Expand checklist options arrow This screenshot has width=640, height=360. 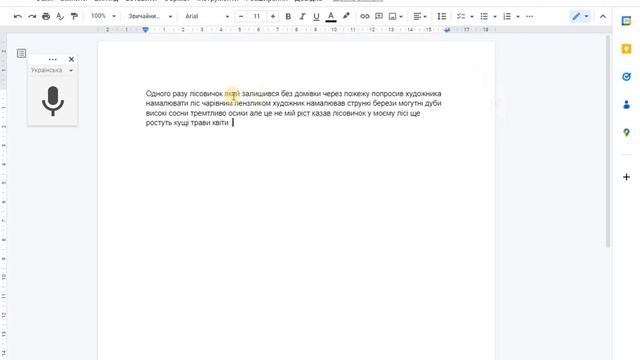[472, 16]
